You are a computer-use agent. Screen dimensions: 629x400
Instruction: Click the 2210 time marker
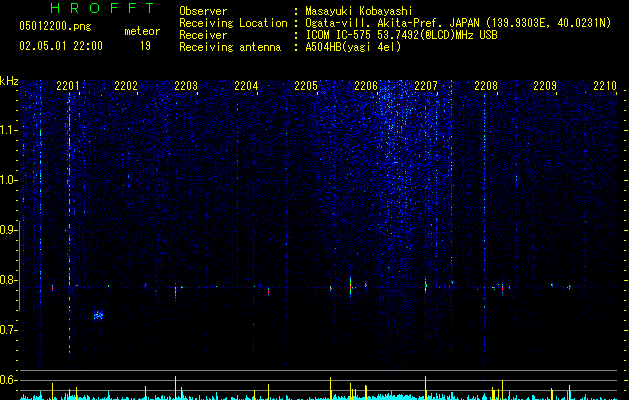click(605, 85)
